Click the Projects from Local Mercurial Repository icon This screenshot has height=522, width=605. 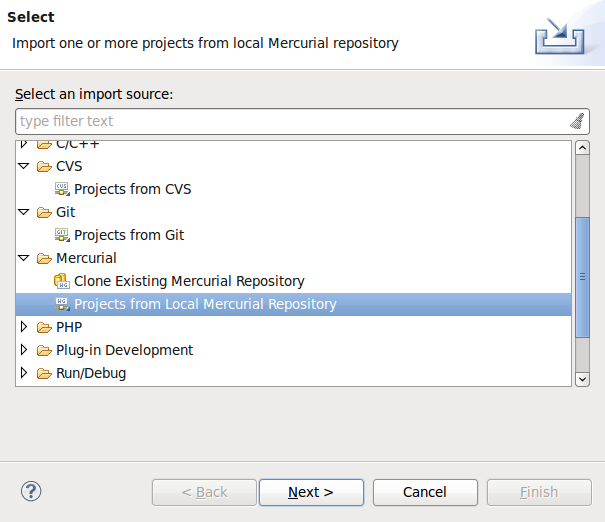[62, 304]
